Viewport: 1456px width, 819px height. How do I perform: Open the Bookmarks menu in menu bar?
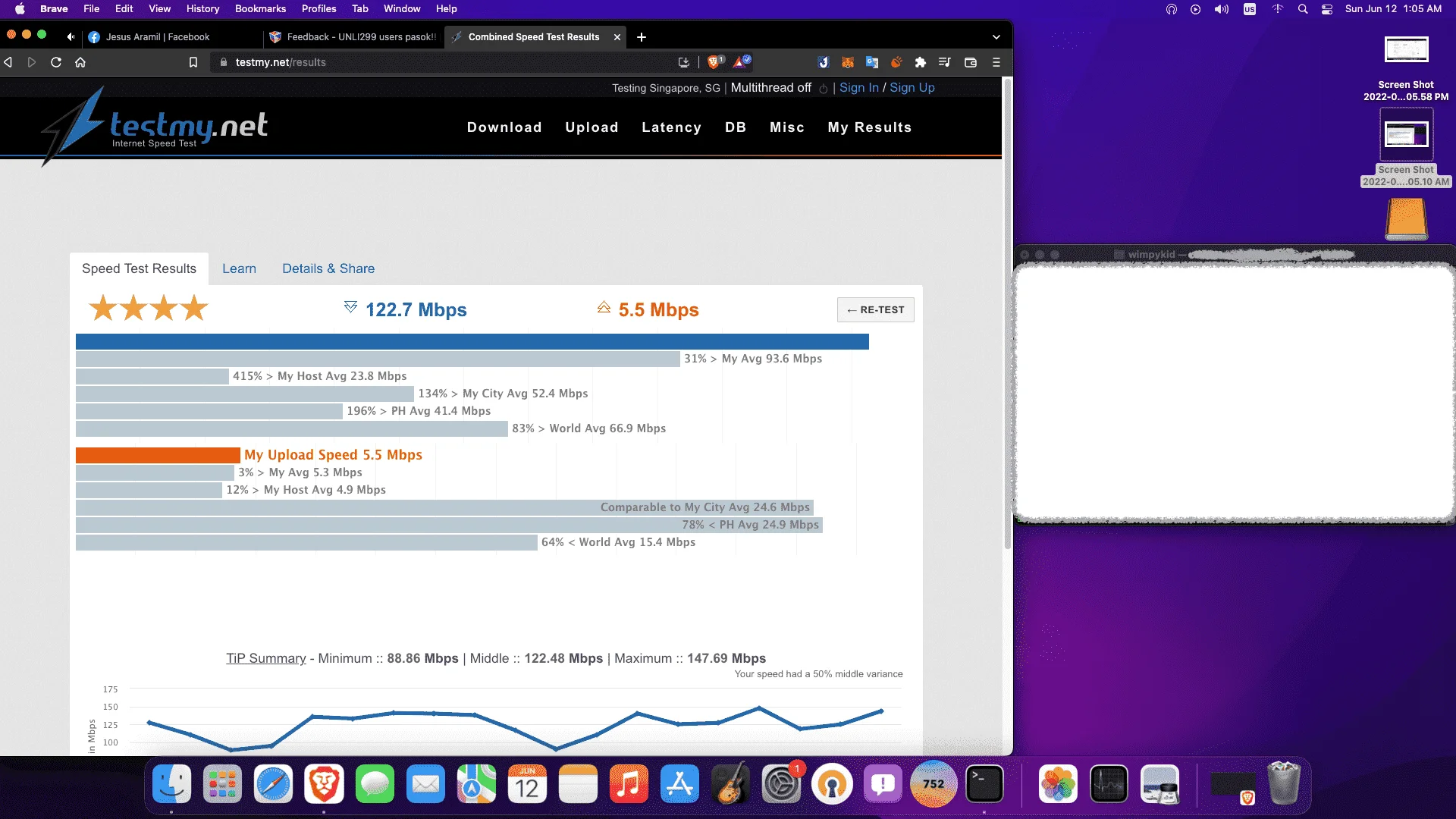[x=260, y=9]
